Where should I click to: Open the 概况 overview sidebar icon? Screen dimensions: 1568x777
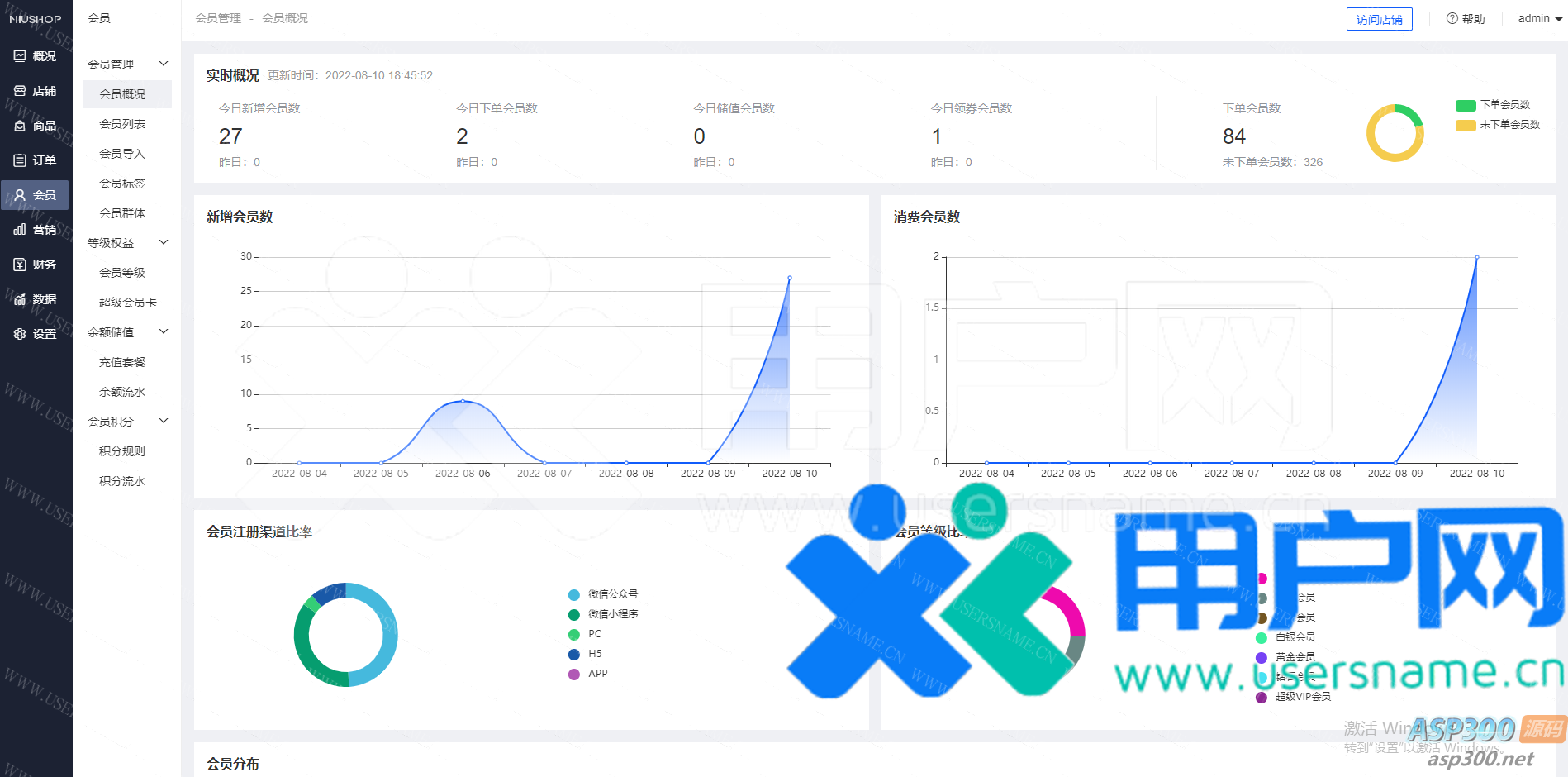(20, 56)
